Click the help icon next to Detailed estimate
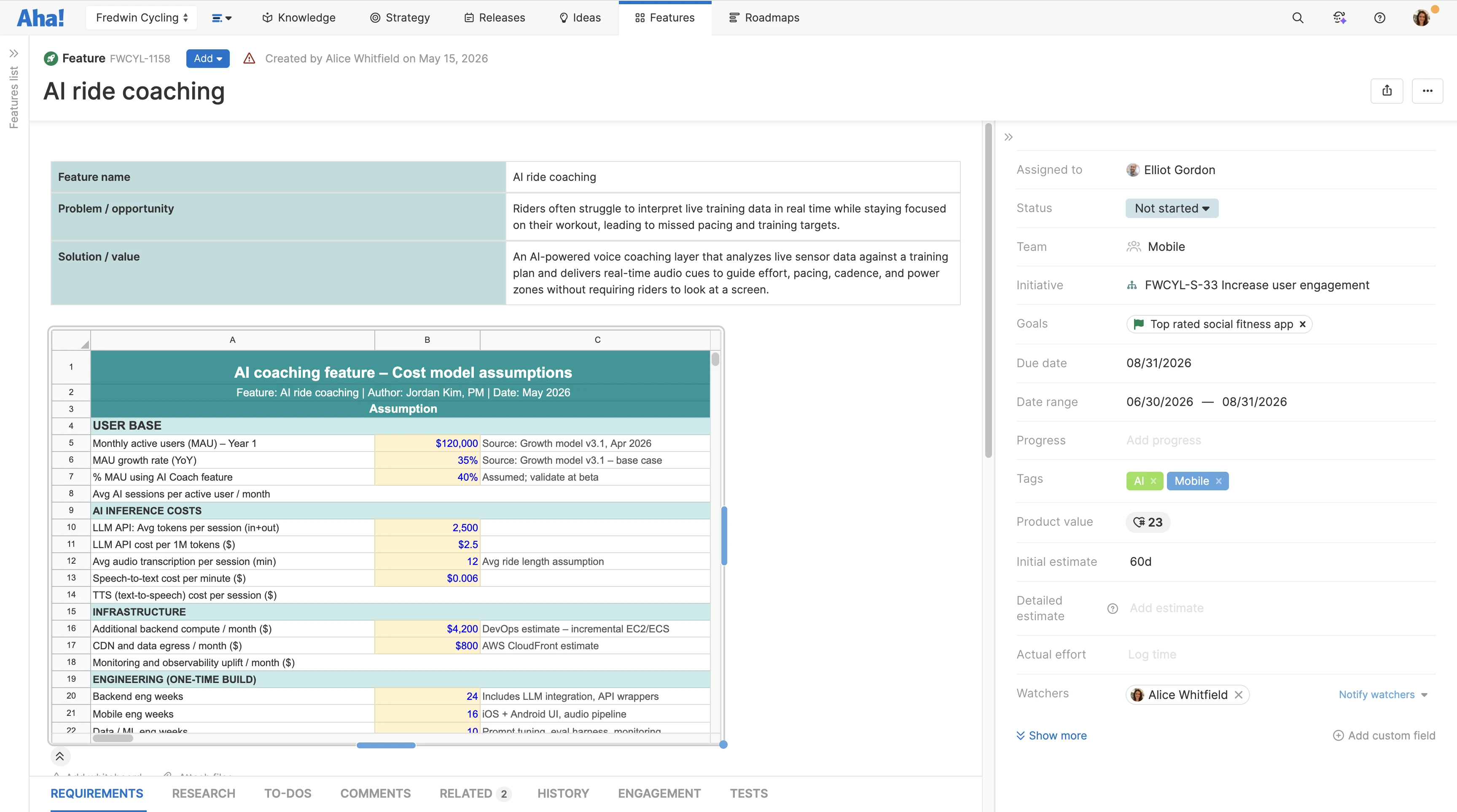1457x812 pixels. point(1113,608)
